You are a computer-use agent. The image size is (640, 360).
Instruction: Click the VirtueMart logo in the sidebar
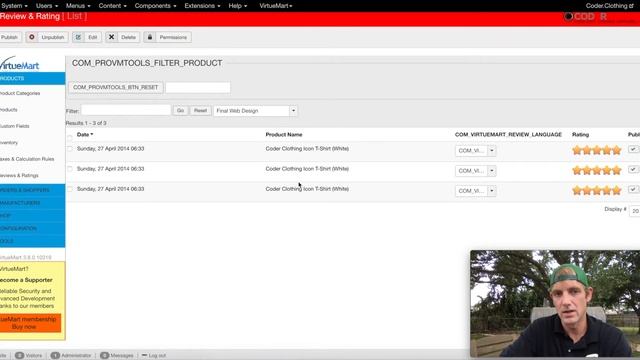(20, 63)
